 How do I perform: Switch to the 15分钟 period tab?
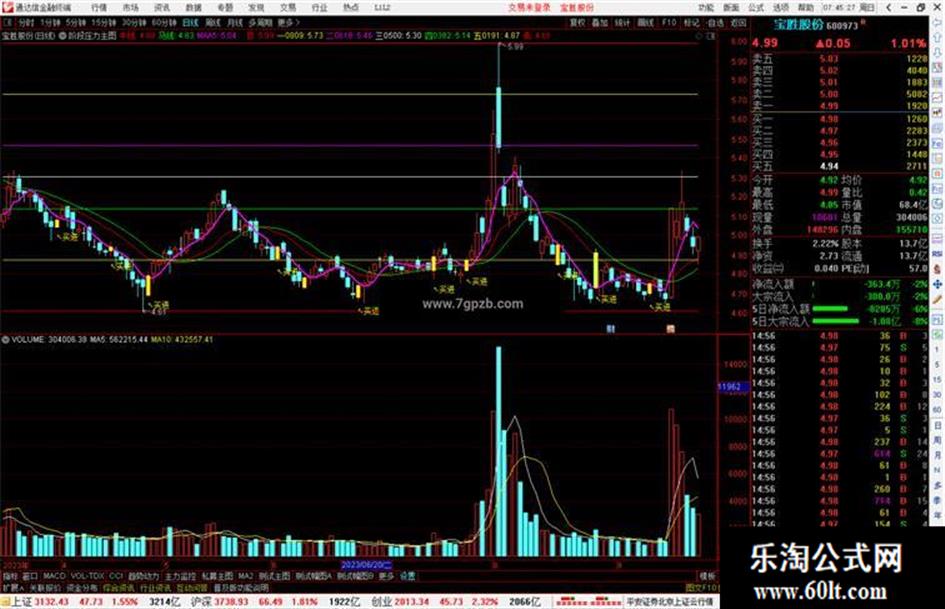point(104,22)
